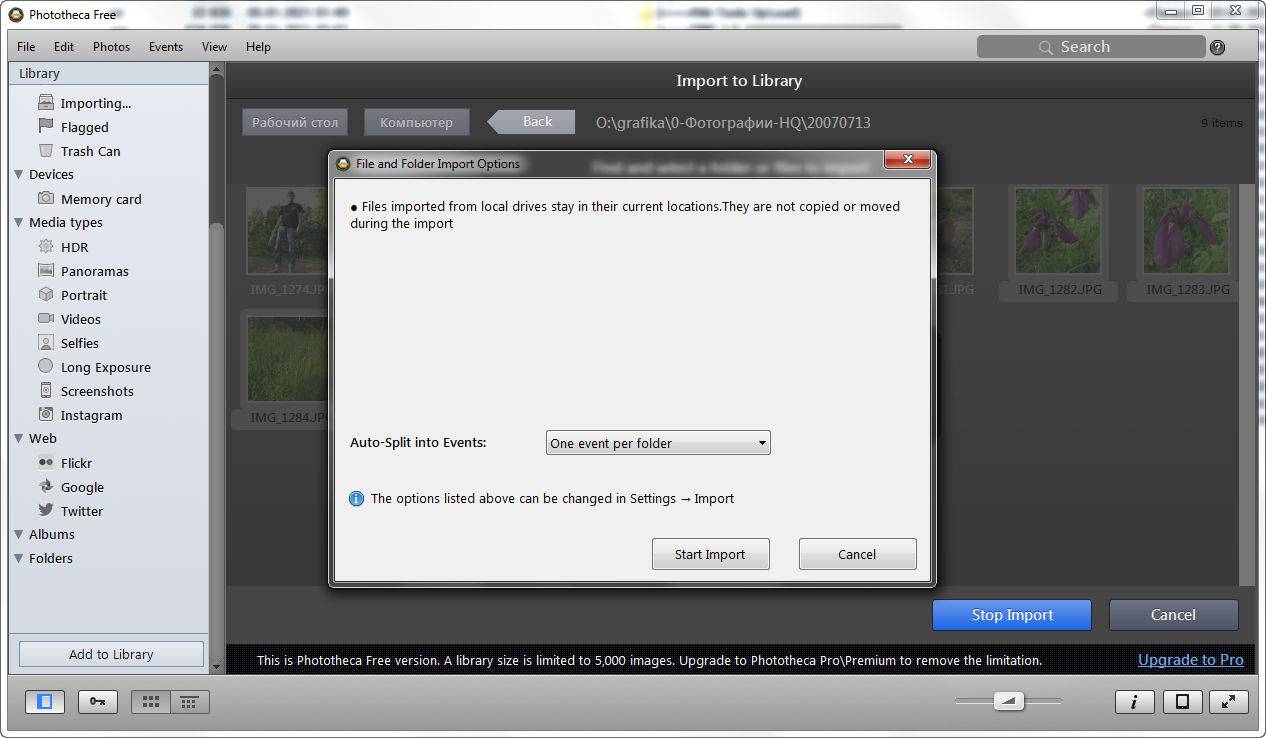This screenshot has height=738, width=1266.
Task: Go Back in the import browser
Action: coord(531,122)
